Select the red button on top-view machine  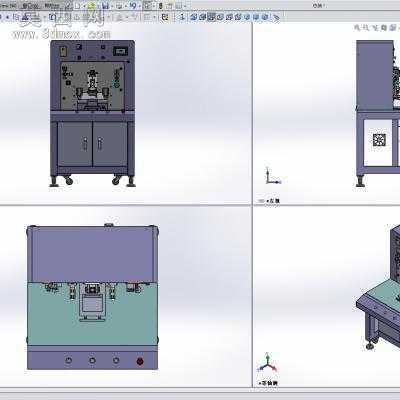(140, 361)
